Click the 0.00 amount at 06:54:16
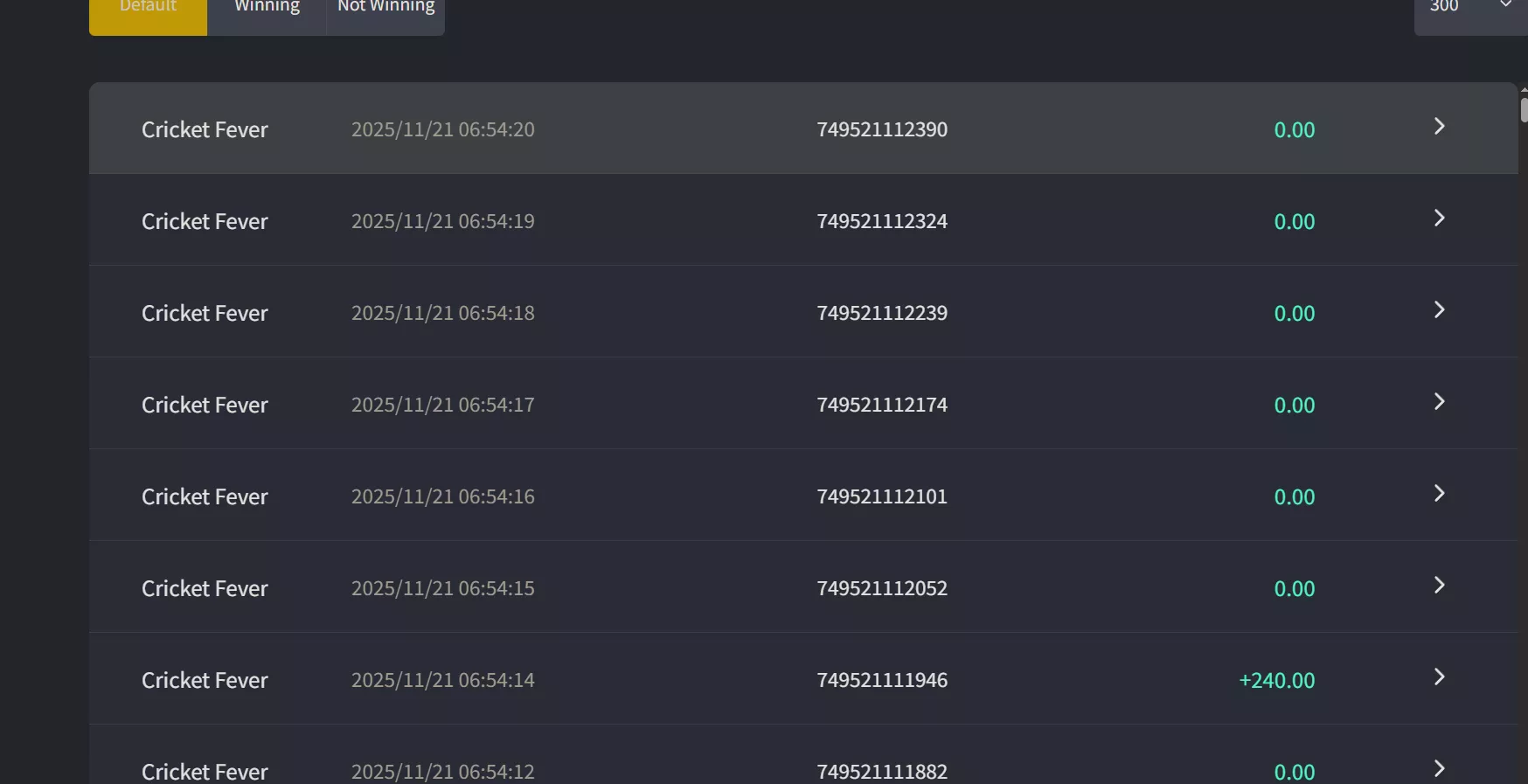This screenshot has height=784, width=1528. [x=1294, y=496]
